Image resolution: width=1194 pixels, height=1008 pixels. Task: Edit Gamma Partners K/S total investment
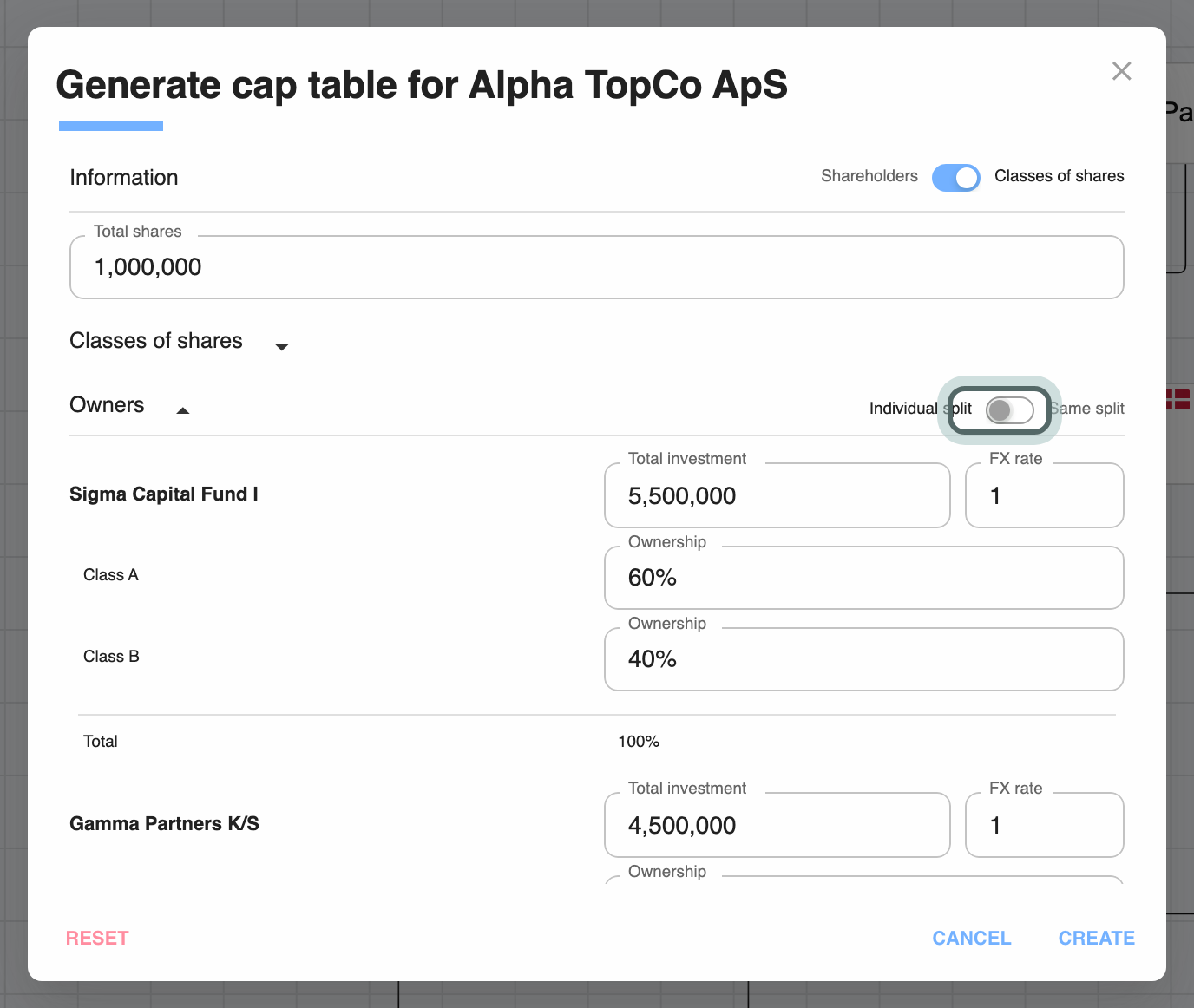click(777, 825)
